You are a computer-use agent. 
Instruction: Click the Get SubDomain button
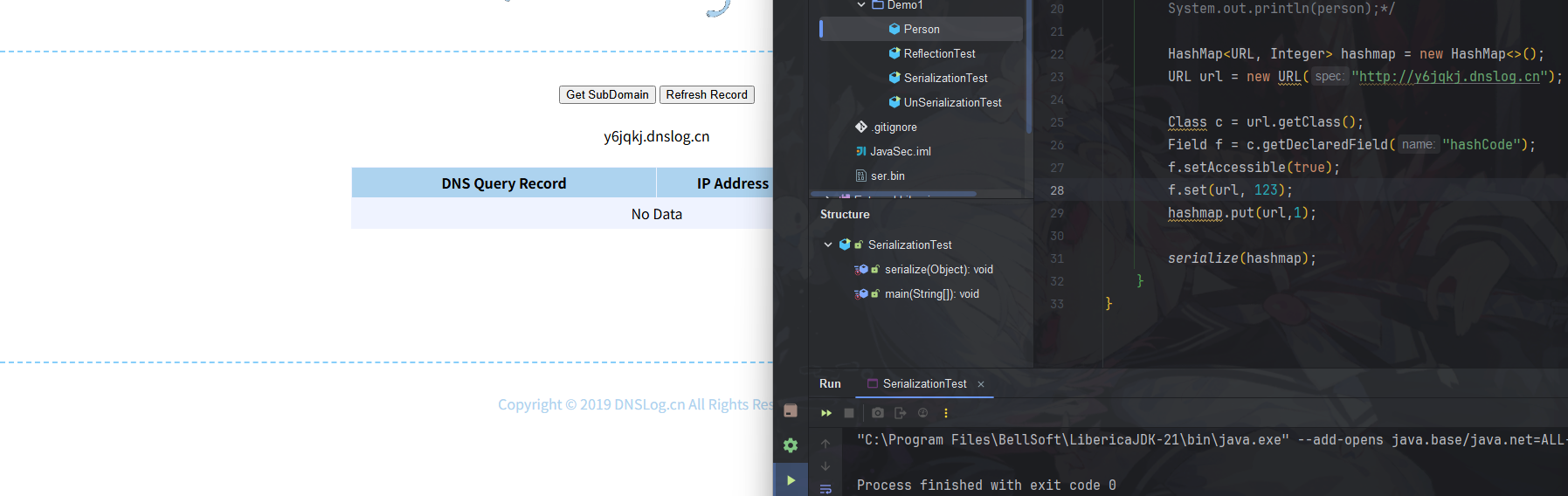[607, 94]
